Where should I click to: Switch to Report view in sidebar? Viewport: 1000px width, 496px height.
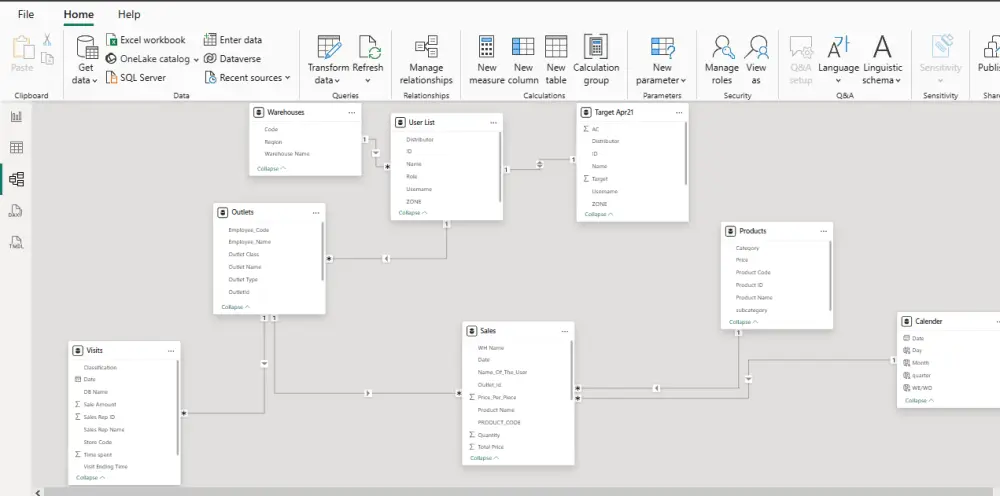pyautogui.click(x=16, y=116)
